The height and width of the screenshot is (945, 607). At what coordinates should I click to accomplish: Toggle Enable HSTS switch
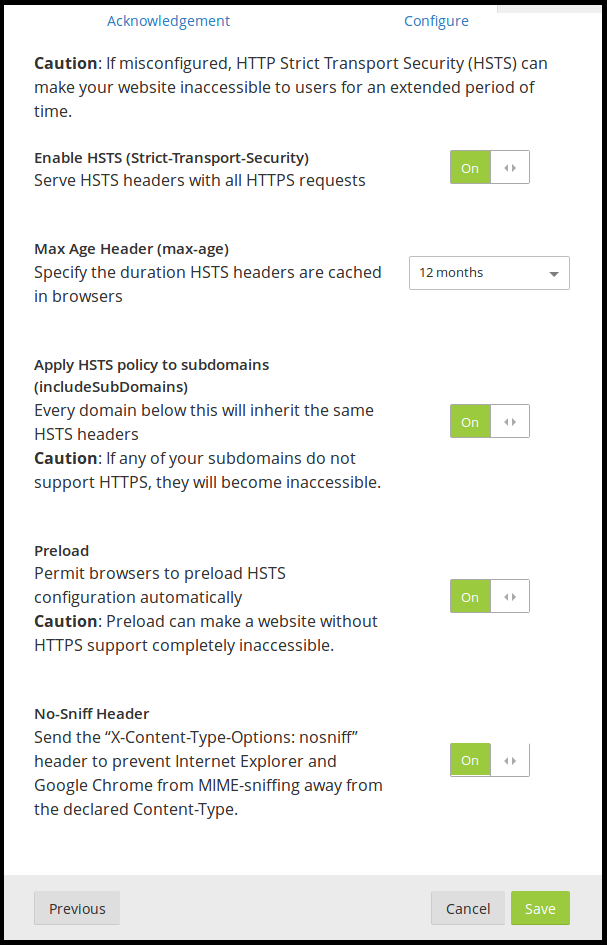pyautogui.click(x=489, y=168)
